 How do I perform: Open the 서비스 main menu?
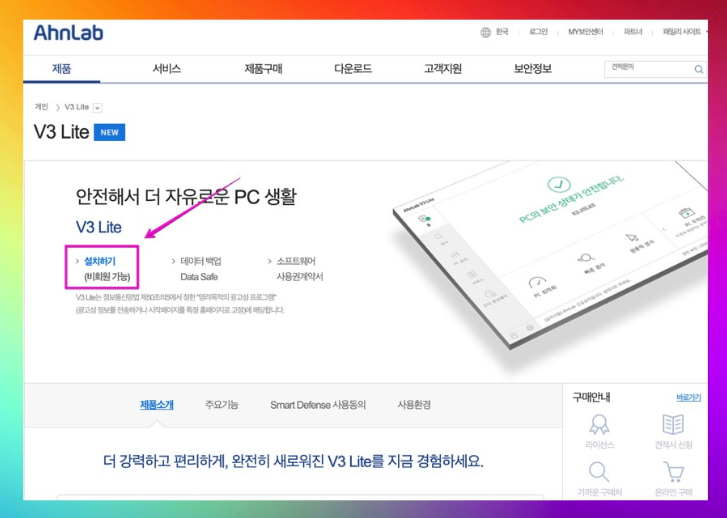click(x=167, y=69)
